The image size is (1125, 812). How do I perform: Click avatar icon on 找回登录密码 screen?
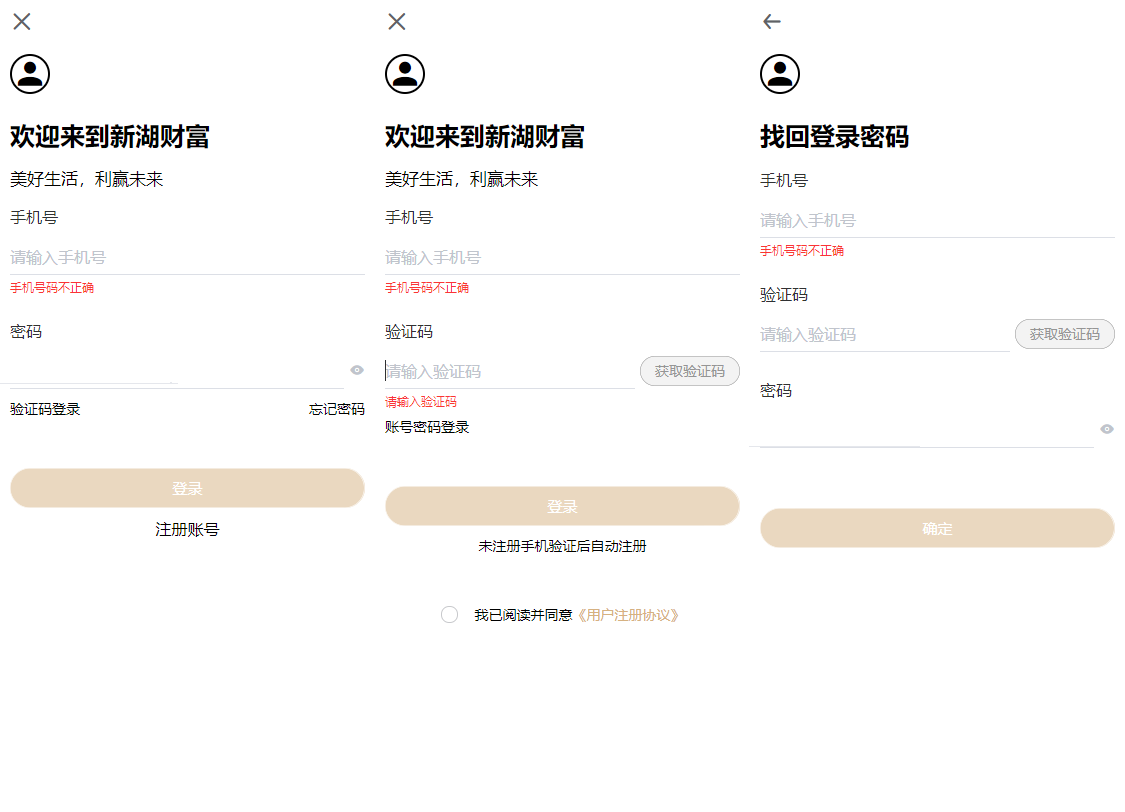(780, 74)
